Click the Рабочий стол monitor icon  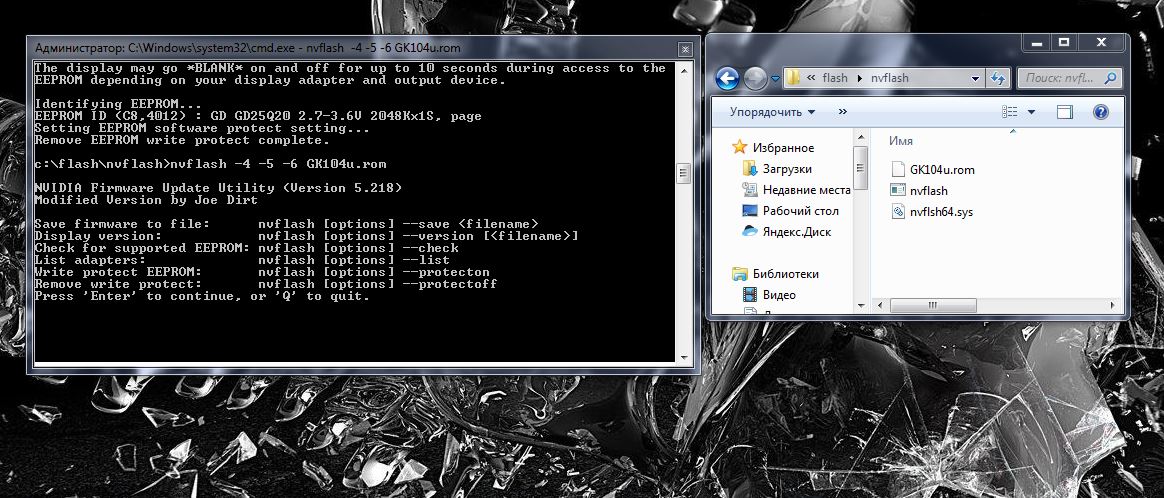tap(750, 211)
